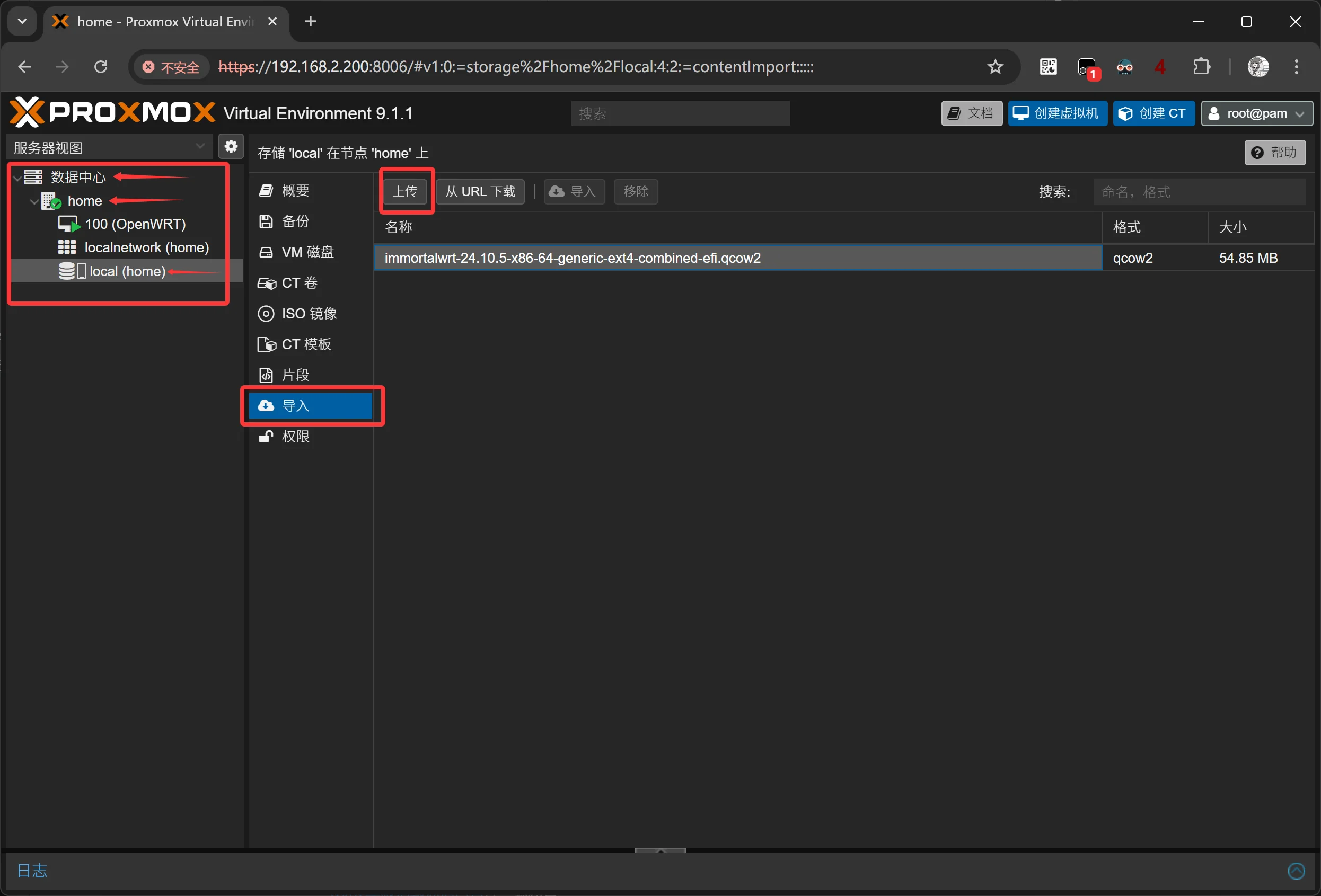This screenshot has height=896, width=1321.
Task: Open the 备份 backup section
Action: 295,221
